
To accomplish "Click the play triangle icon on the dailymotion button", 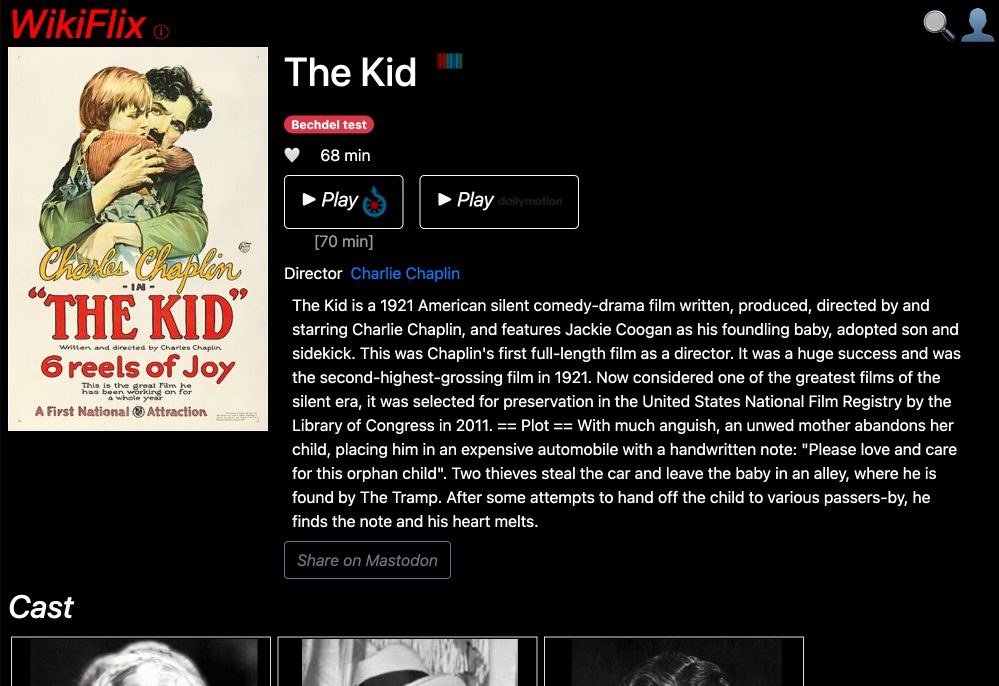I will [445, 200].
